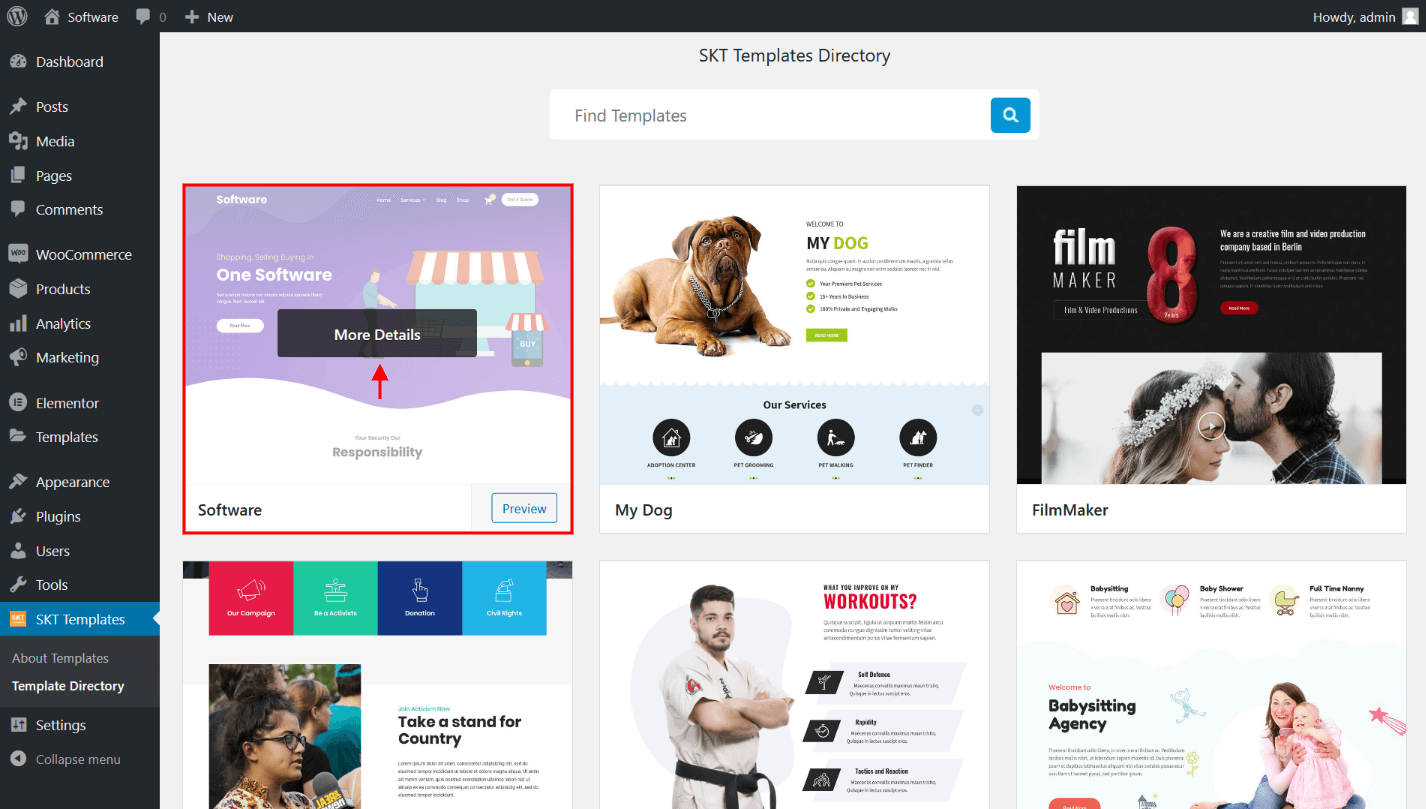Screen dimensions: 1426x809
Task: Click the FilmMaker template title
Action: click(x=1070, y=510)
